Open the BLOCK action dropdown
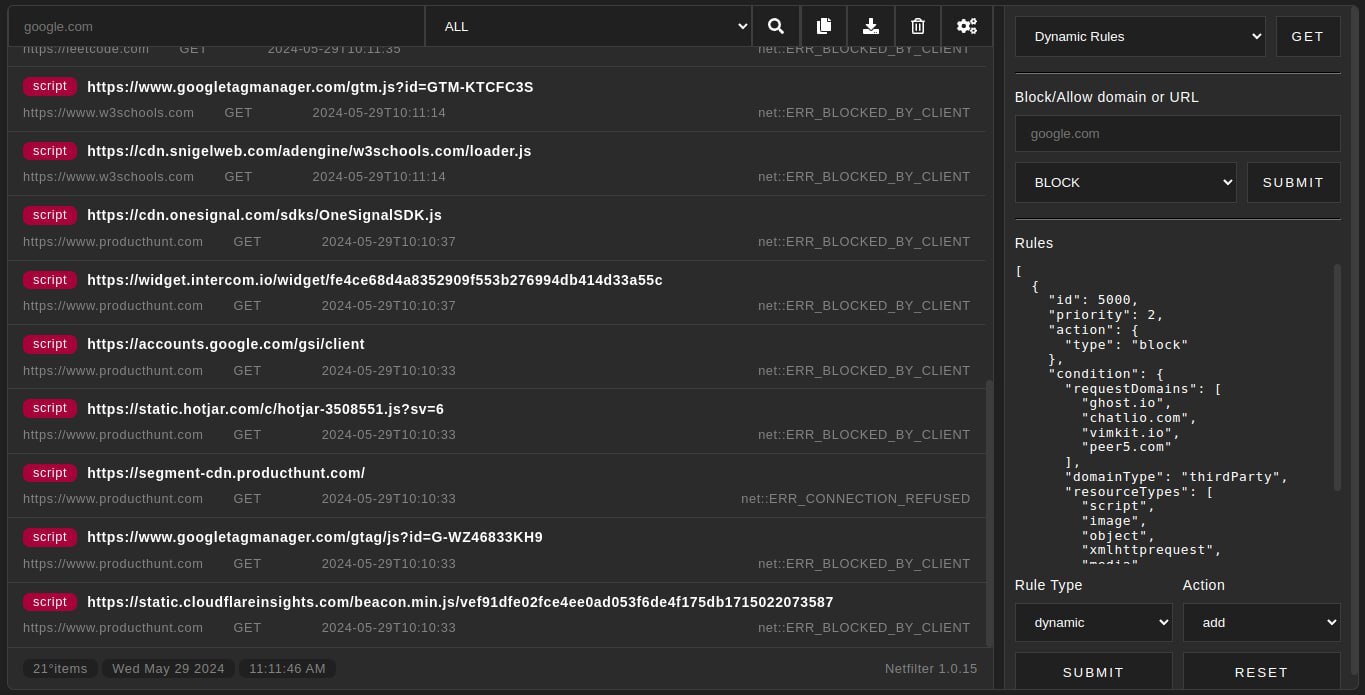This screenshot has width=1365, height=695. click(x=1125, y=182)
